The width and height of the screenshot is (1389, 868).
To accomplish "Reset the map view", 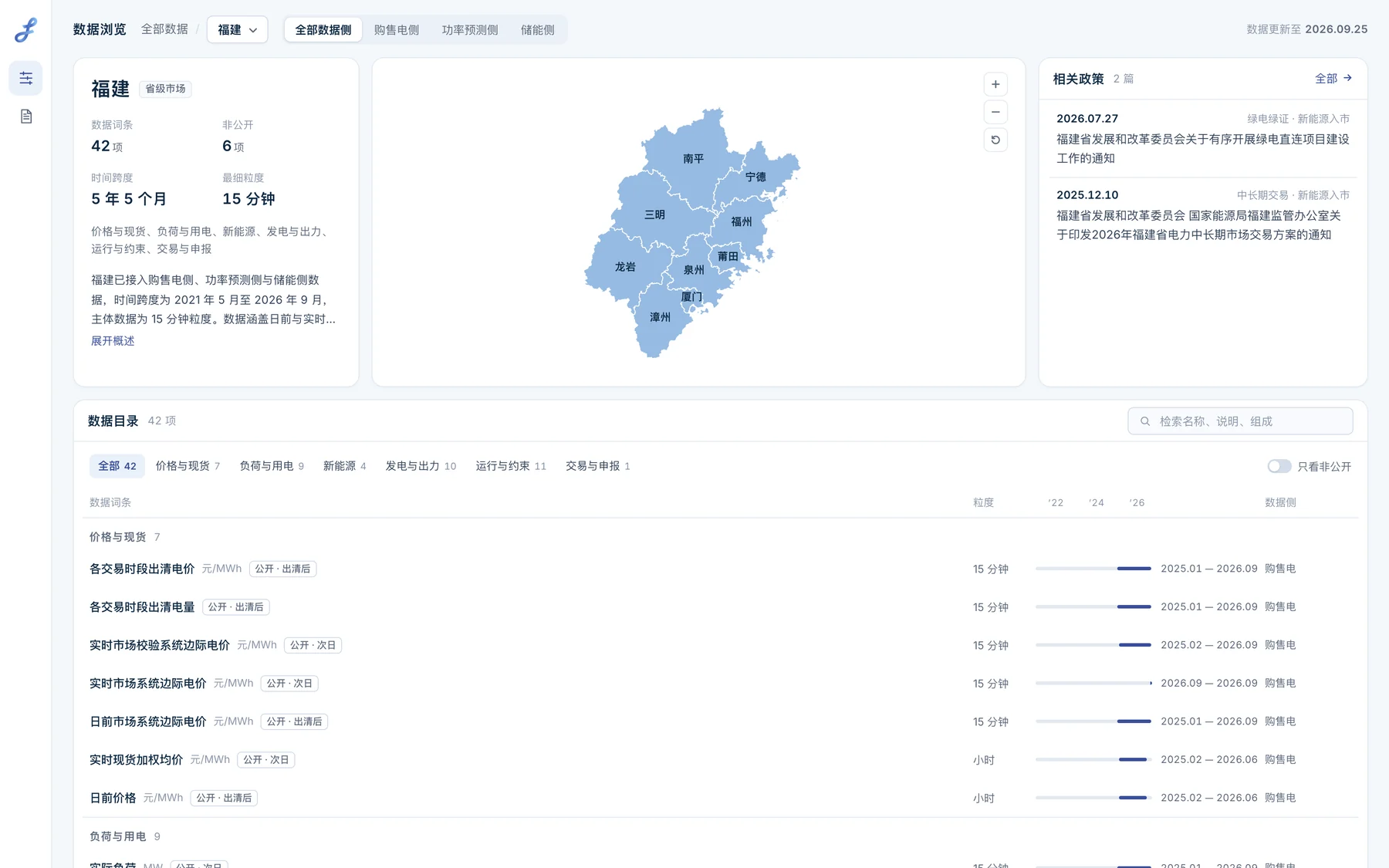I will (995, 140).
